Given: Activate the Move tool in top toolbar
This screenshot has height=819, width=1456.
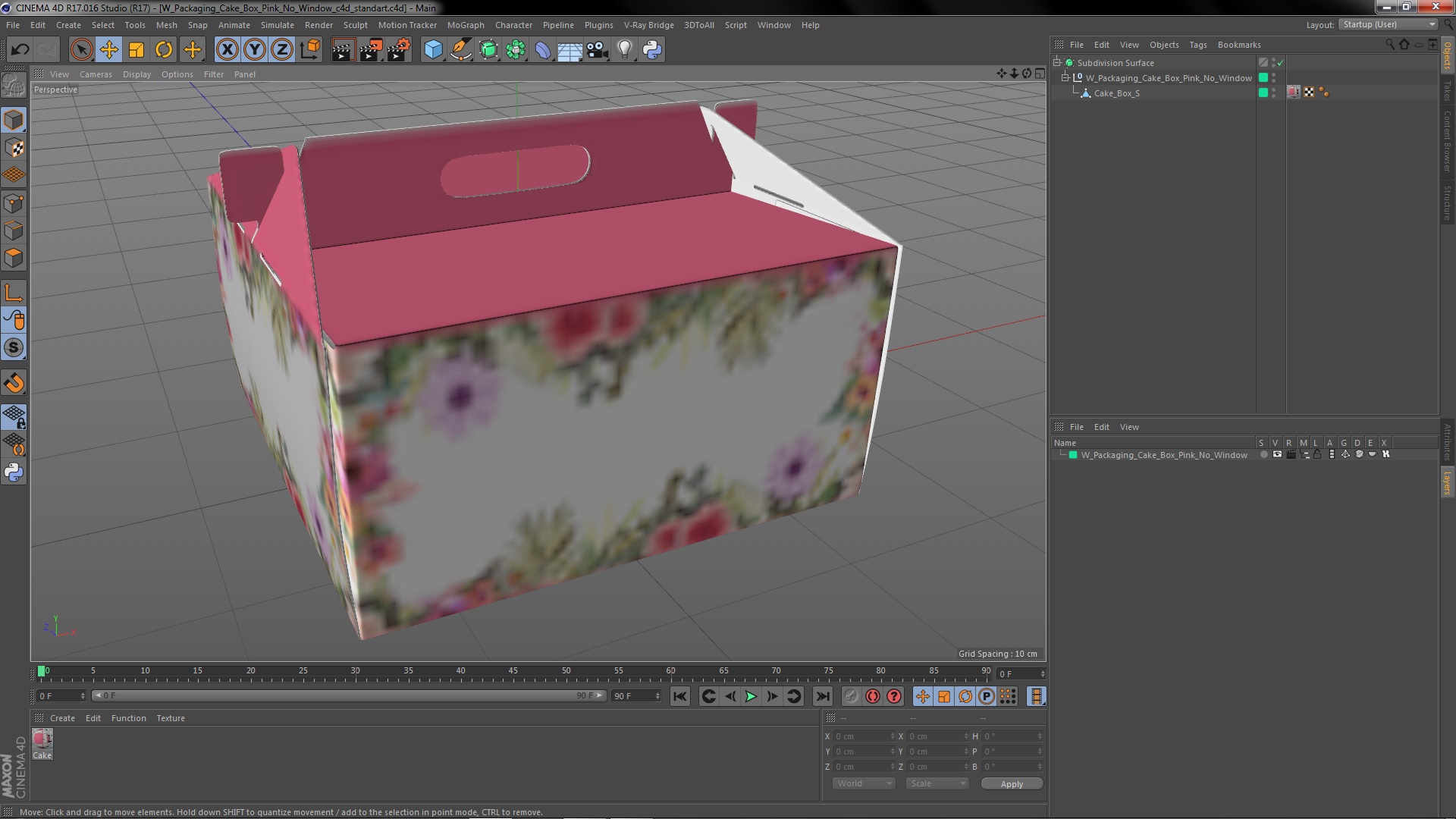Looking at the screenshot, I should coord(108,50).
